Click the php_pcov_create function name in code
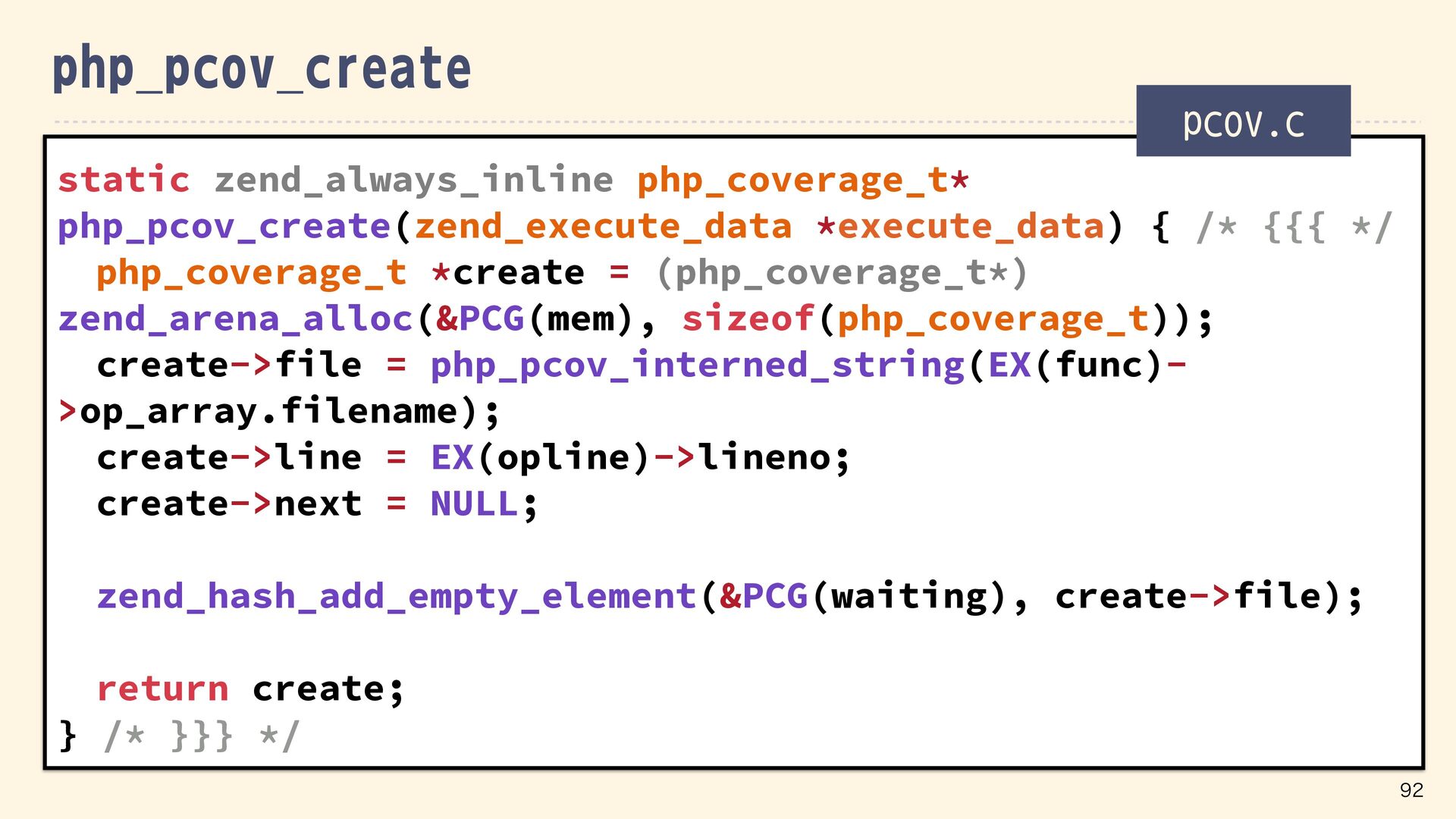Image resolution: width=1456 pixels, height=819 pixels. tap(224, 227)
